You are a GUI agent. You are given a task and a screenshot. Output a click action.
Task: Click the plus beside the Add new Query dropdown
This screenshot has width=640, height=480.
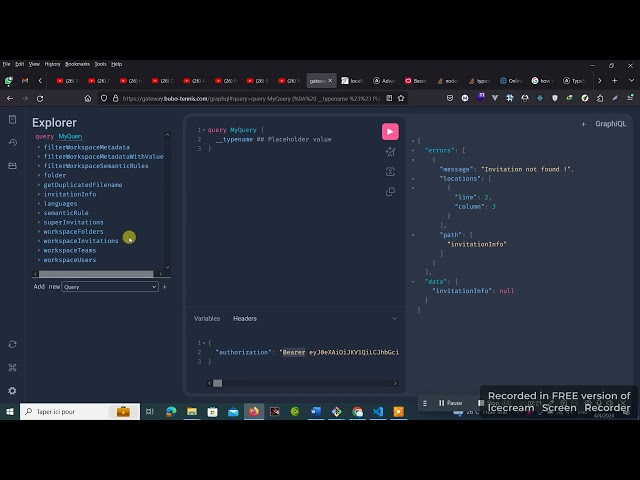164,287
